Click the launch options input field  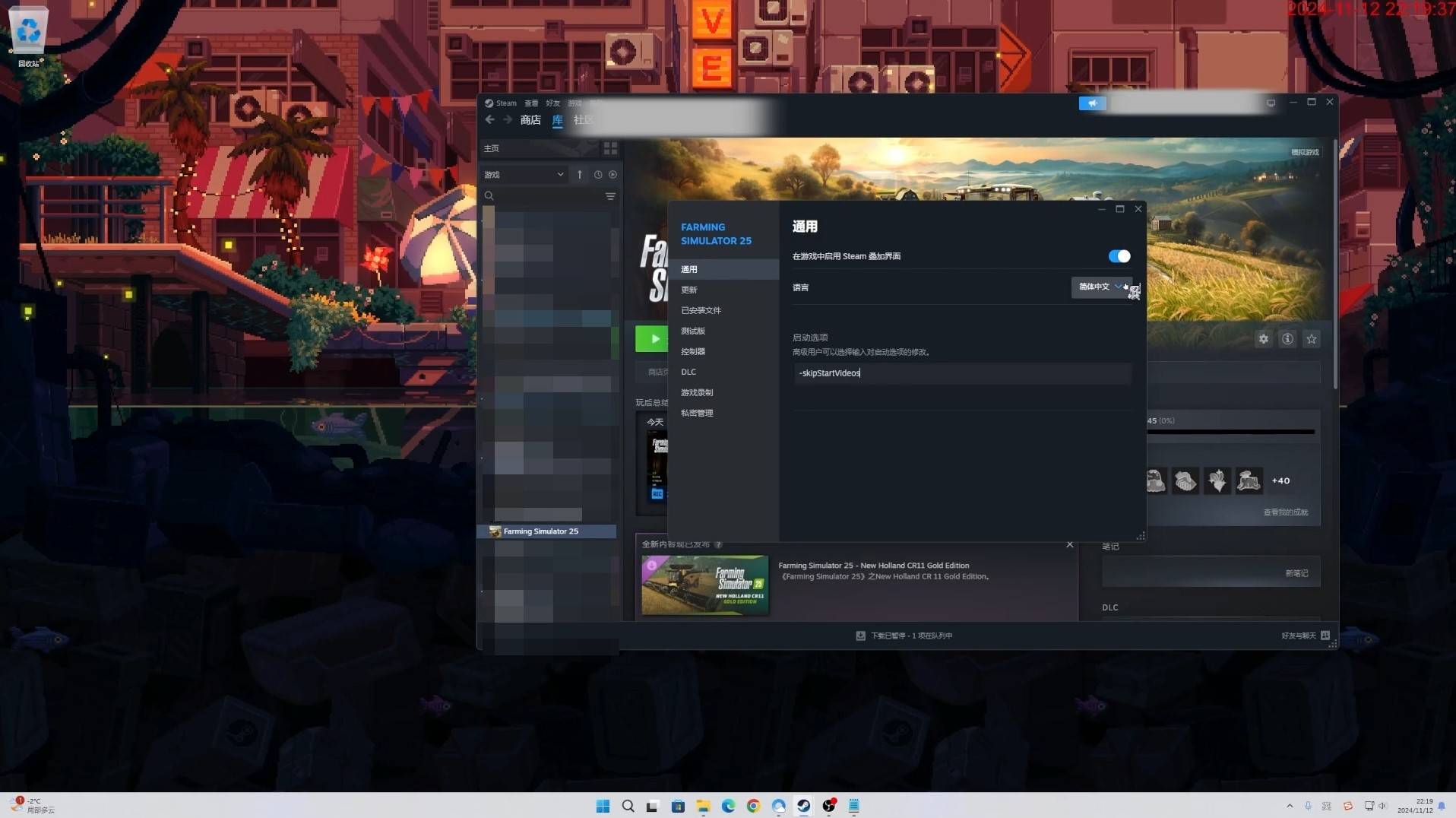pos(962,373)
